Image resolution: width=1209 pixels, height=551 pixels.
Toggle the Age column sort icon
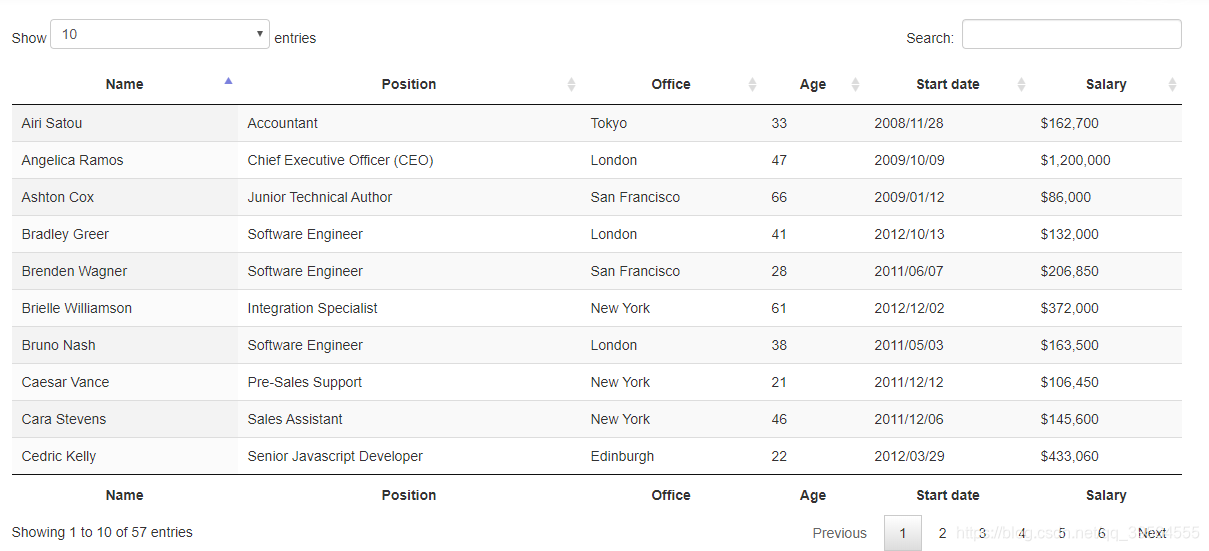click(855, 85)
